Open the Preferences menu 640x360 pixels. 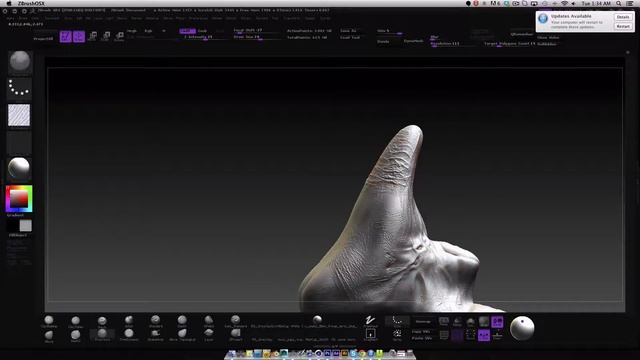(x=198, y=18)
